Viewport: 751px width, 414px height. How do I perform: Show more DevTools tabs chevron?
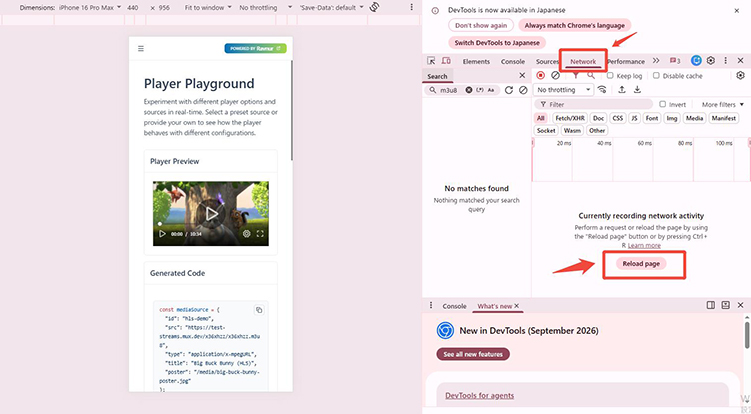[656, 61]
